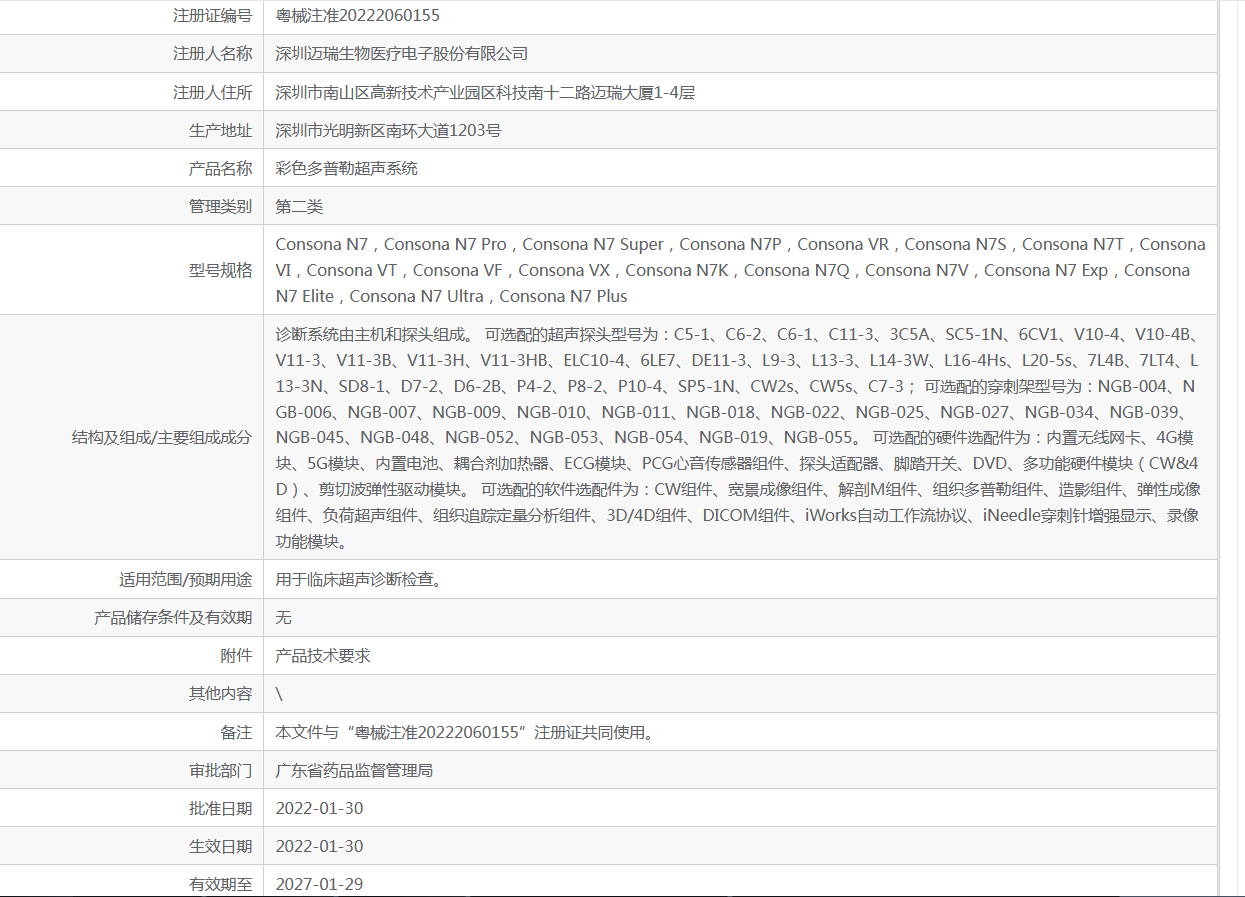Click the structure description paragraph starting 诊断系统由主机和探头组成
This screenshot has width=1245, height=897.
tap(738, 437)
